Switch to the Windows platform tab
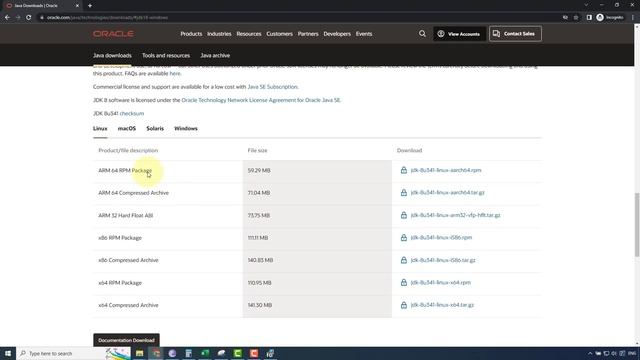Screen dimensions: 640x360 (x=186, y=129)
